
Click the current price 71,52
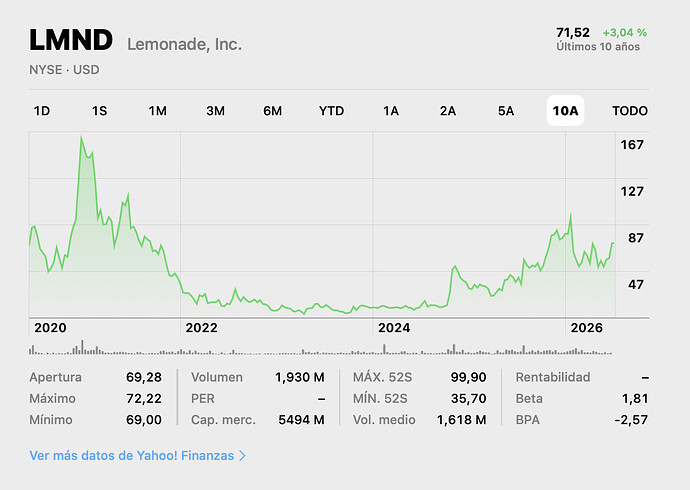pos(573,33)
